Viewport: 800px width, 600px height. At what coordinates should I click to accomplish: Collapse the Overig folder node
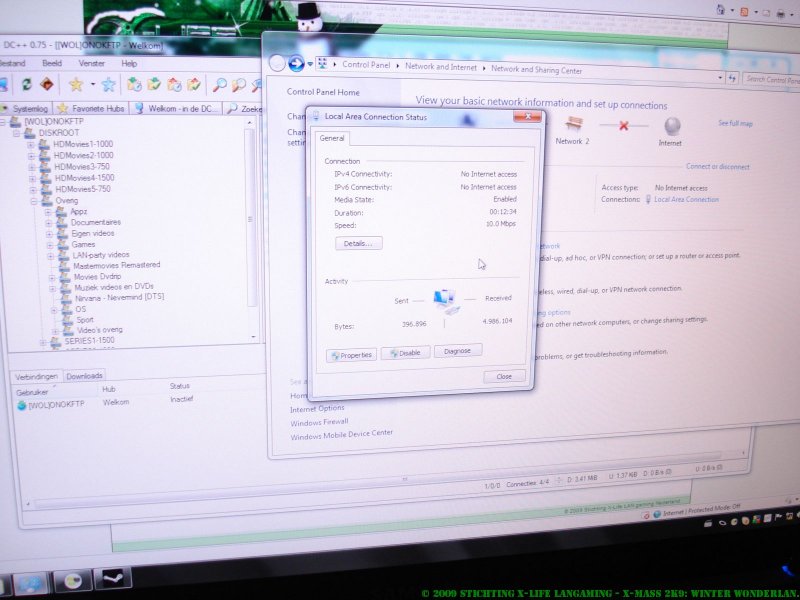(x=34, y=202)
